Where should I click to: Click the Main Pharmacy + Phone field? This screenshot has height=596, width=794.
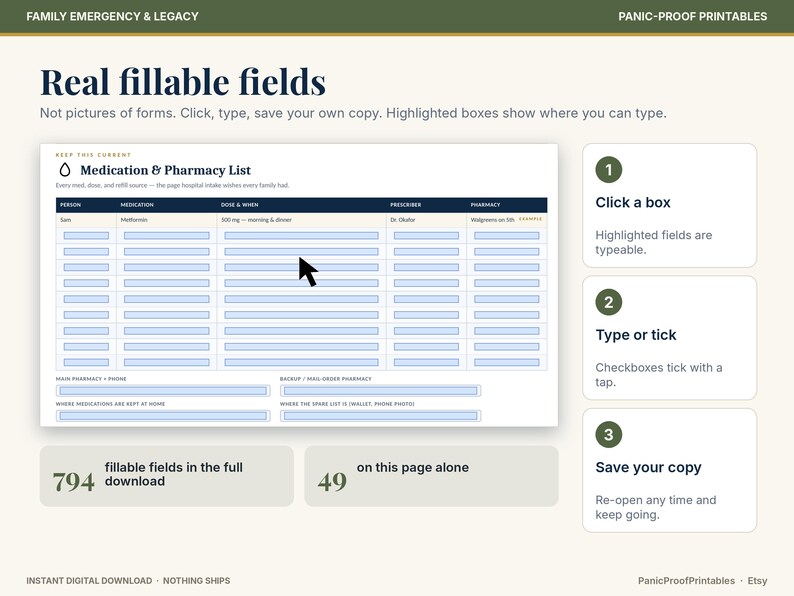pyautogui.click(x=163, y=391)
